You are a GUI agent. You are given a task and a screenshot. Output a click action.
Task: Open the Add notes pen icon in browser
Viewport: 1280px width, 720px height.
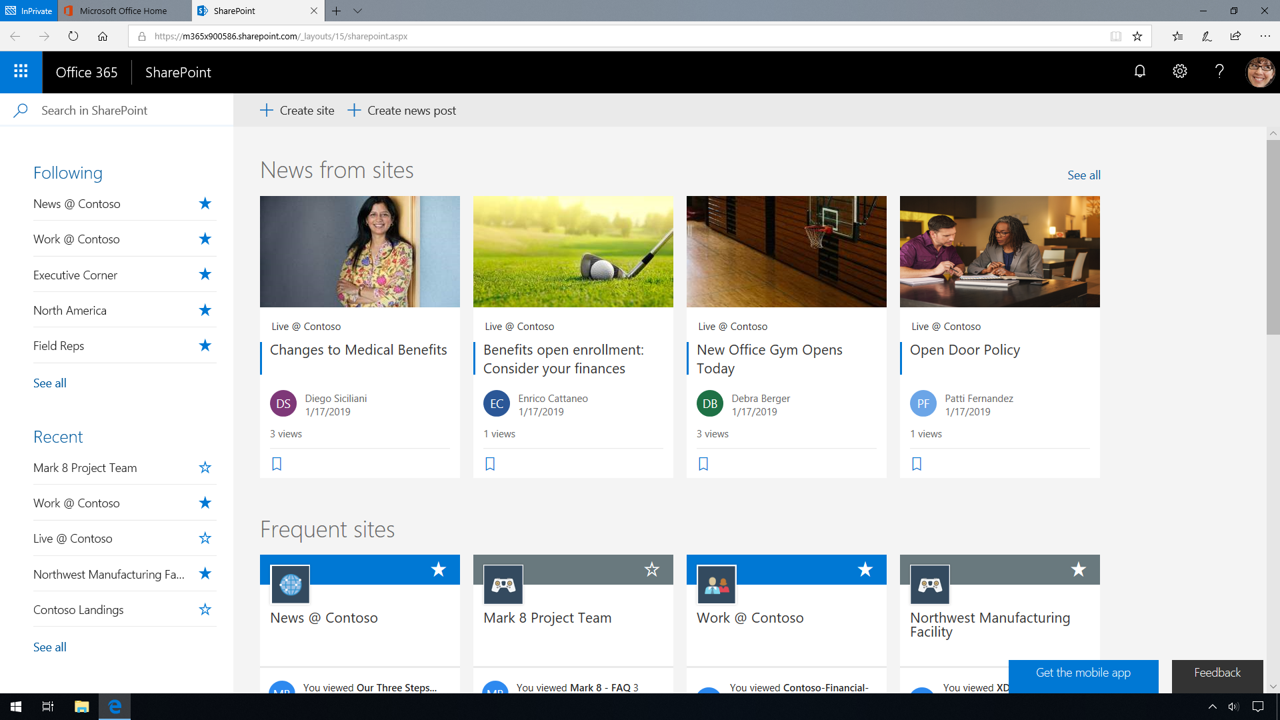click(1207, 36)
